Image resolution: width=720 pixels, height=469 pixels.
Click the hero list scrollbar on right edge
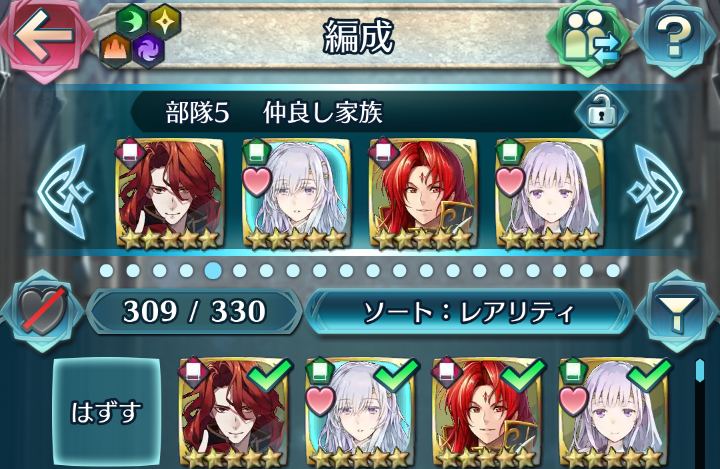click(700, 412)
